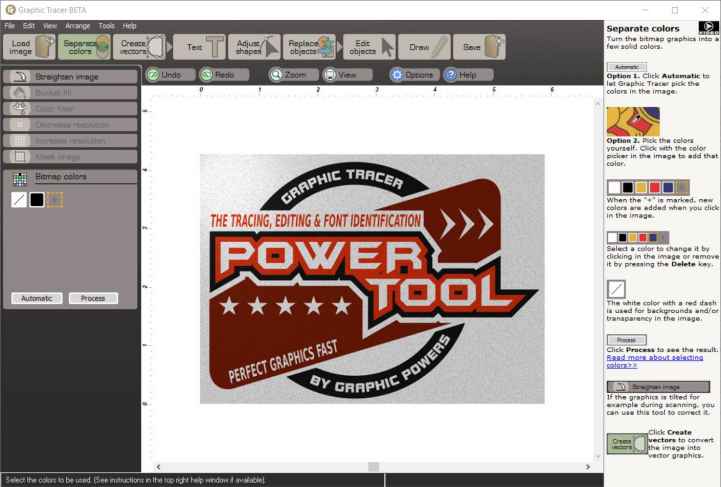
Task: Open the View options
Action: coord(342,75)
